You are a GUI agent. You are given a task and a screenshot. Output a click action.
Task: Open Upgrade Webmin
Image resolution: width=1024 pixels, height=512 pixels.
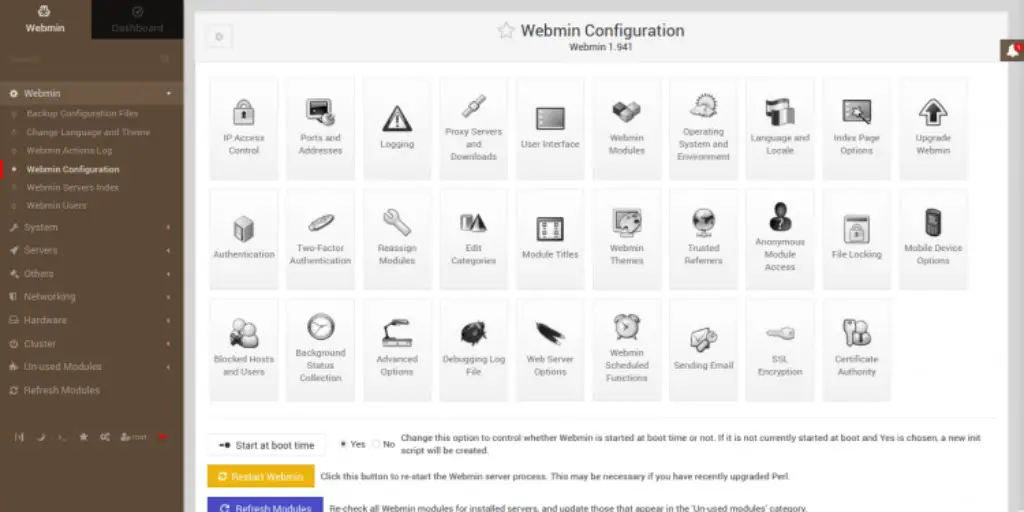(933, 128)
